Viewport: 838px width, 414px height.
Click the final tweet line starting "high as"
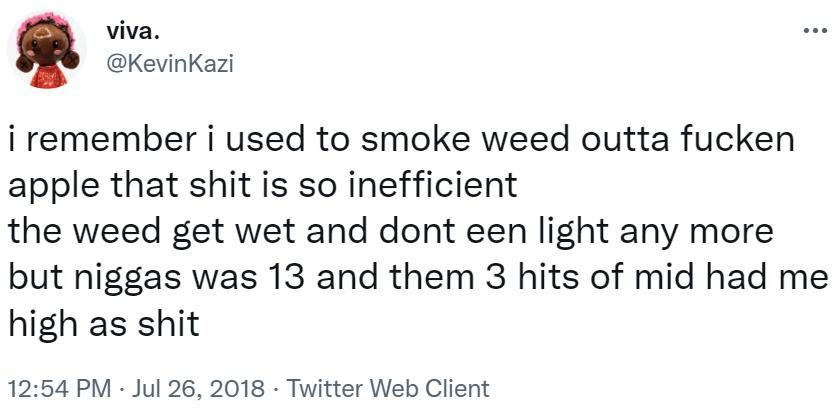[x=104, y=324]
